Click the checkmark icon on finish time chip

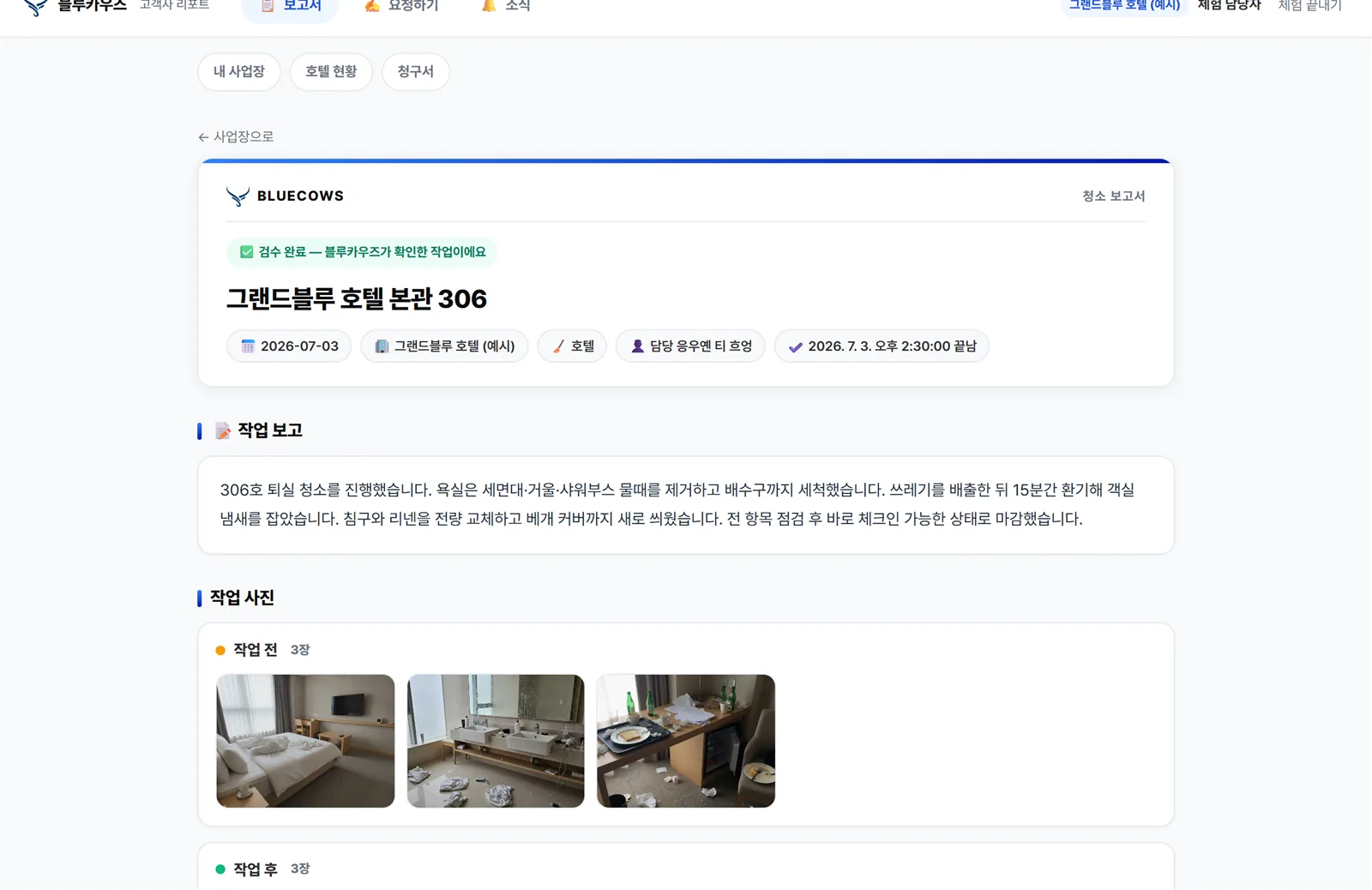pos(795,347)
